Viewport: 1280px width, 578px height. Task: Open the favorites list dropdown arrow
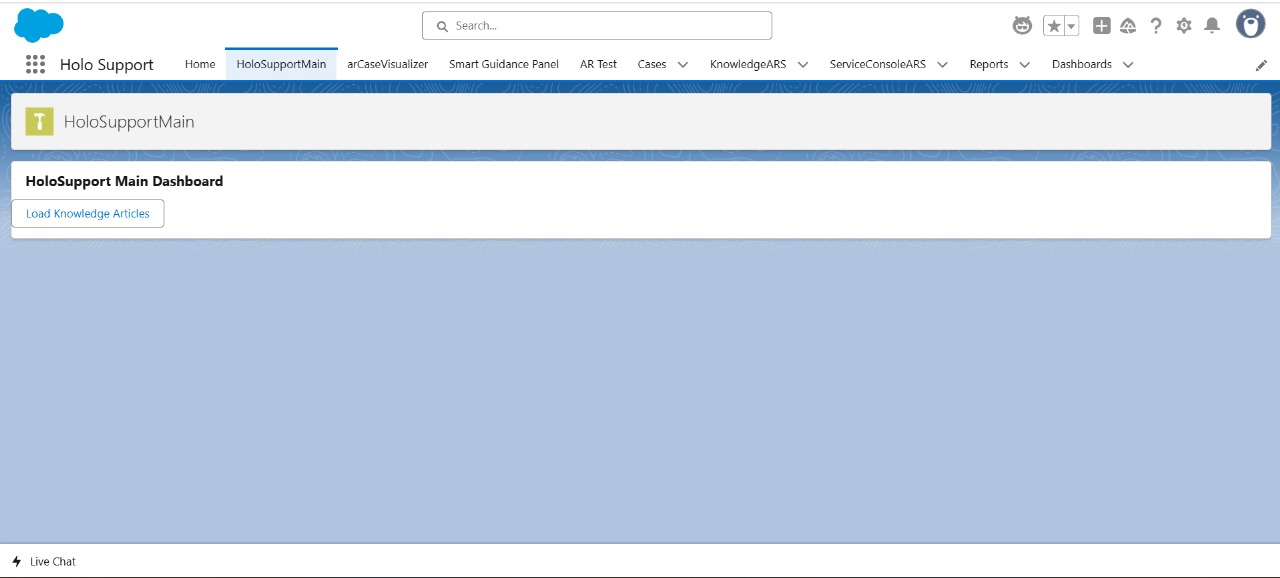(1071, 26)
